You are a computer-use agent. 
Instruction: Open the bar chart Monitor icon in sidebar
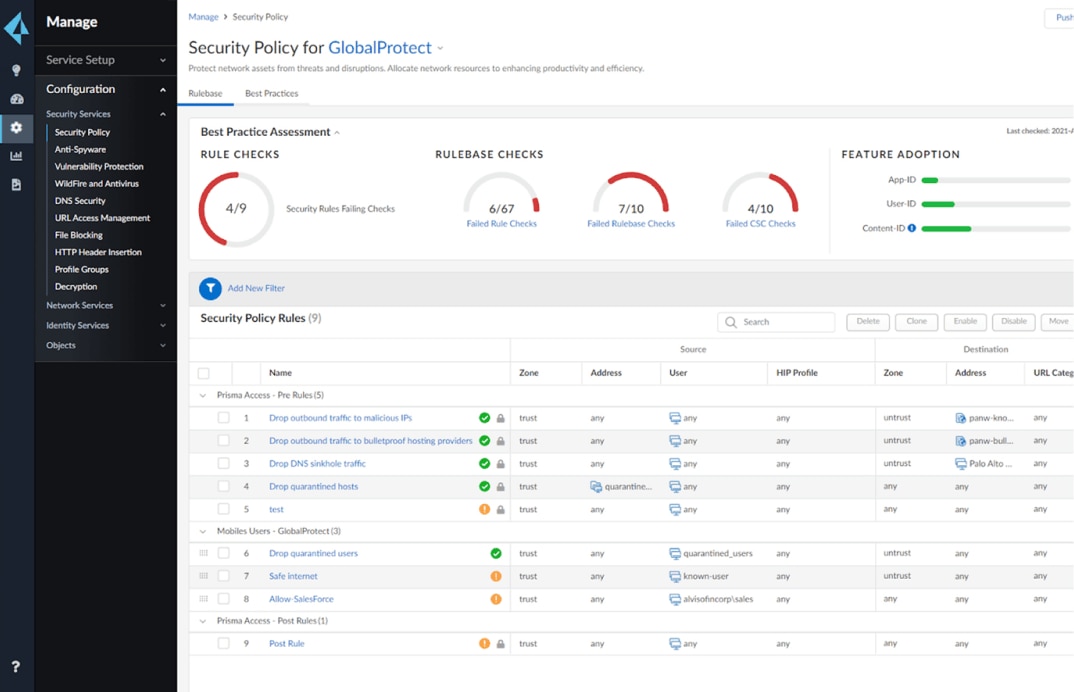pos(16,155)
